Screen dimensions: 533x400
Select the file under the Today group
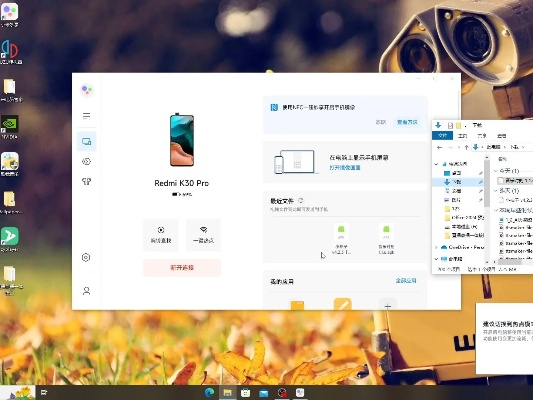click(x=515, y=180)
